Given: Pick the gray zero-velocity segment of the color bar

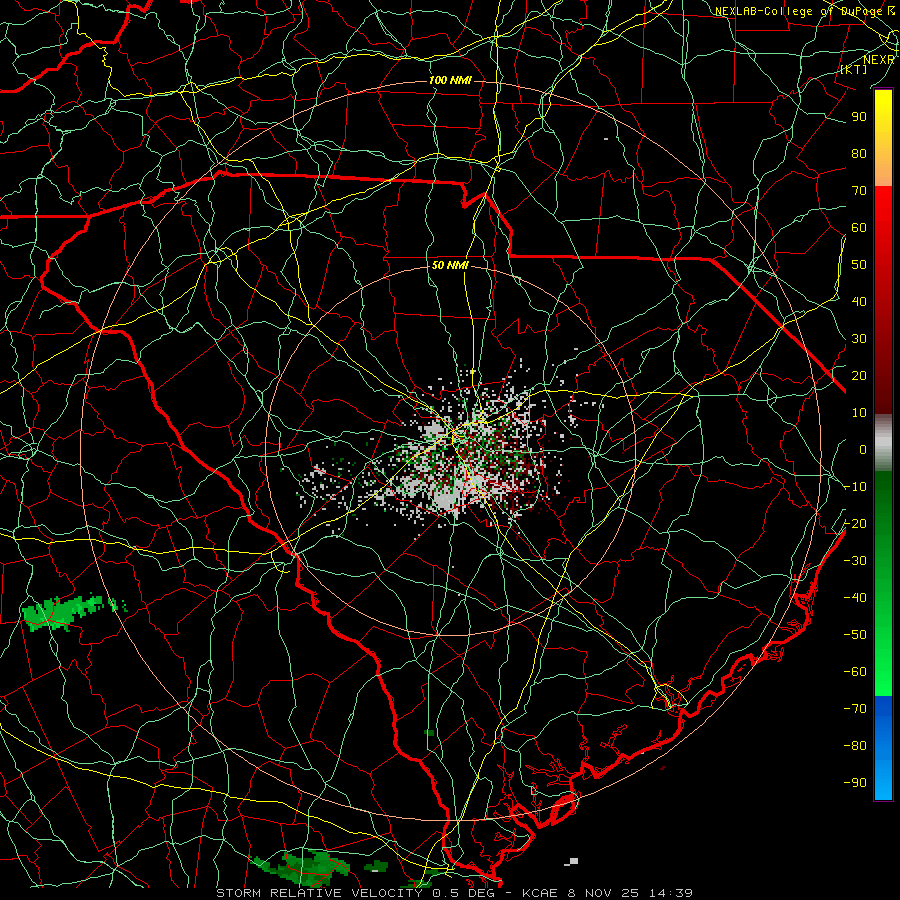Looking at the screenshot, I should (x=883, y=442).
